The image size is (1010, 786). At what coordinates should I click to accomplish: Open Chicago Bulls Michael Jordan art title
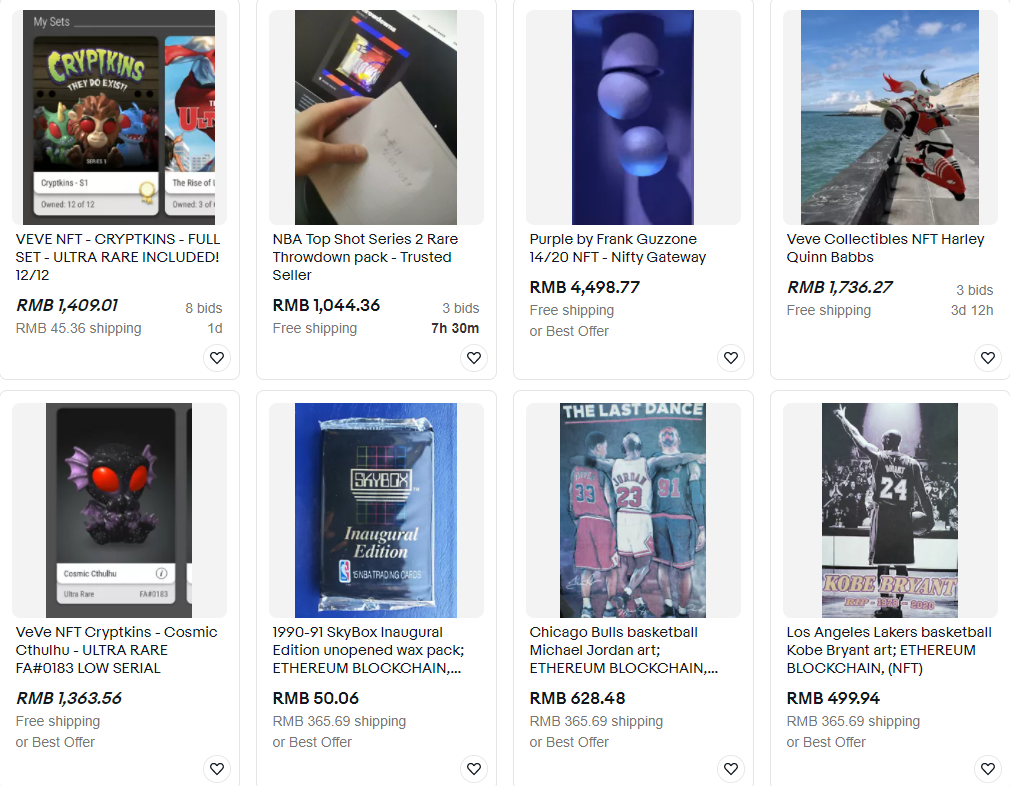pos(624,650)
